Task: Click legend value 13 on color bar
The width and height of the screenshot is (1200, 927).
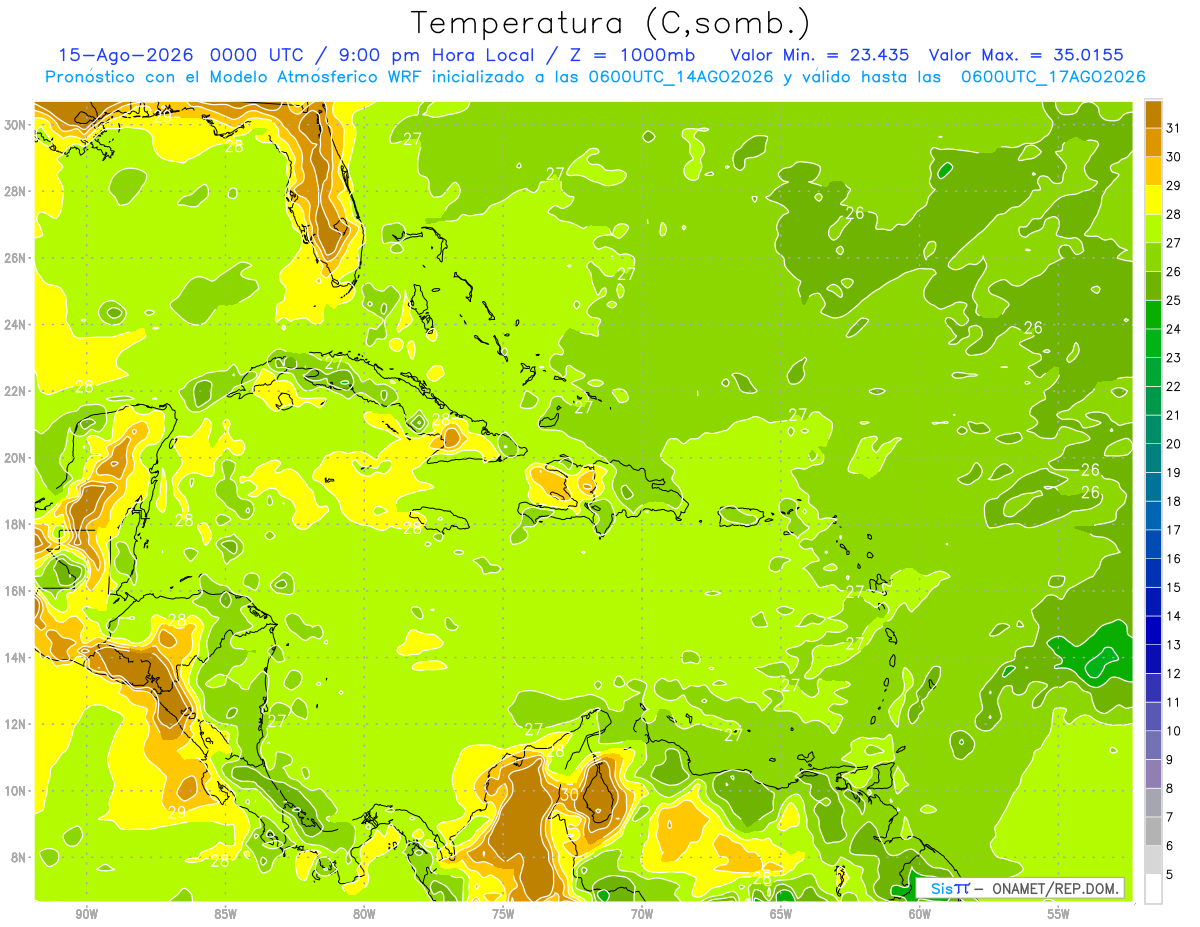Action: point(1174,645)
